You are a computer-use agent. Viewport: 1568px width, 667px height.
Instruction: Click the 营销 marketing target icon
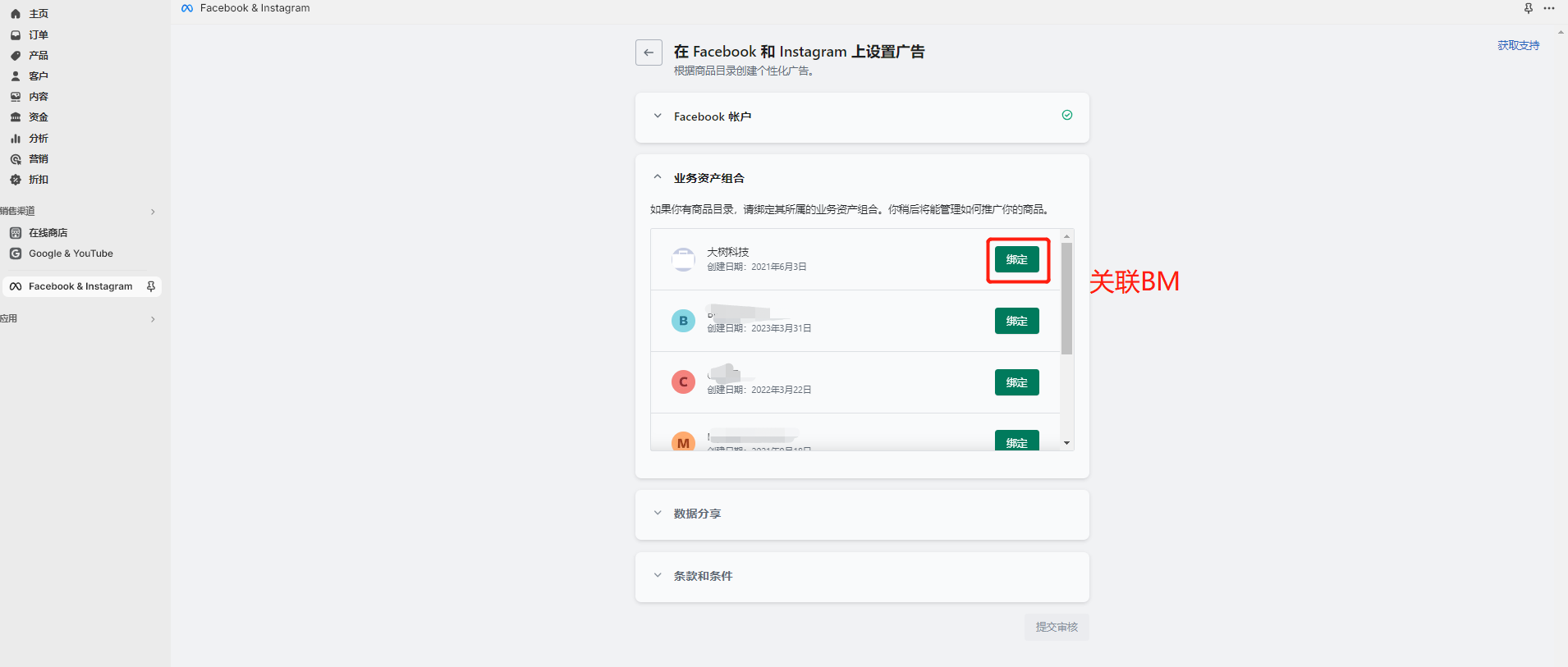click(16, 159)
